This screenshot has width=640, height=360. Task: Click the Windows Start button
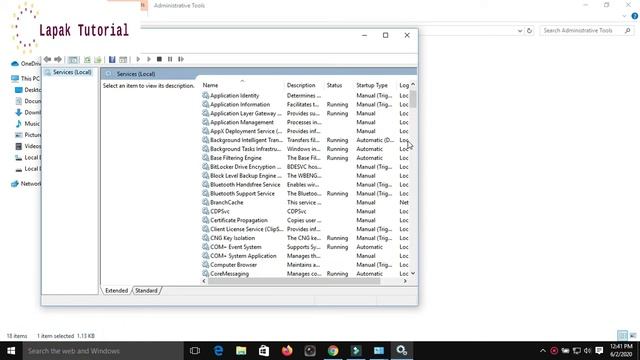tap(11, 351)
